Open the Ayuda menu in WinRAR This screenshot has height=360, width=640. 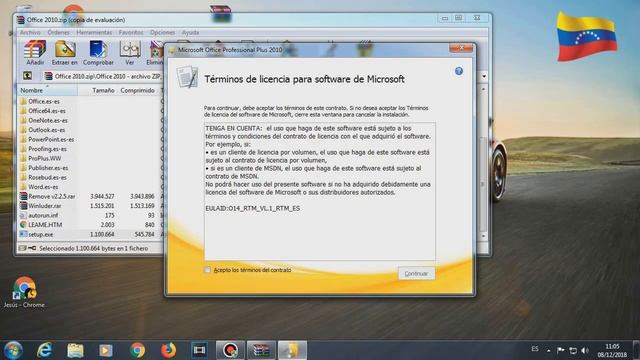point(190,32)
